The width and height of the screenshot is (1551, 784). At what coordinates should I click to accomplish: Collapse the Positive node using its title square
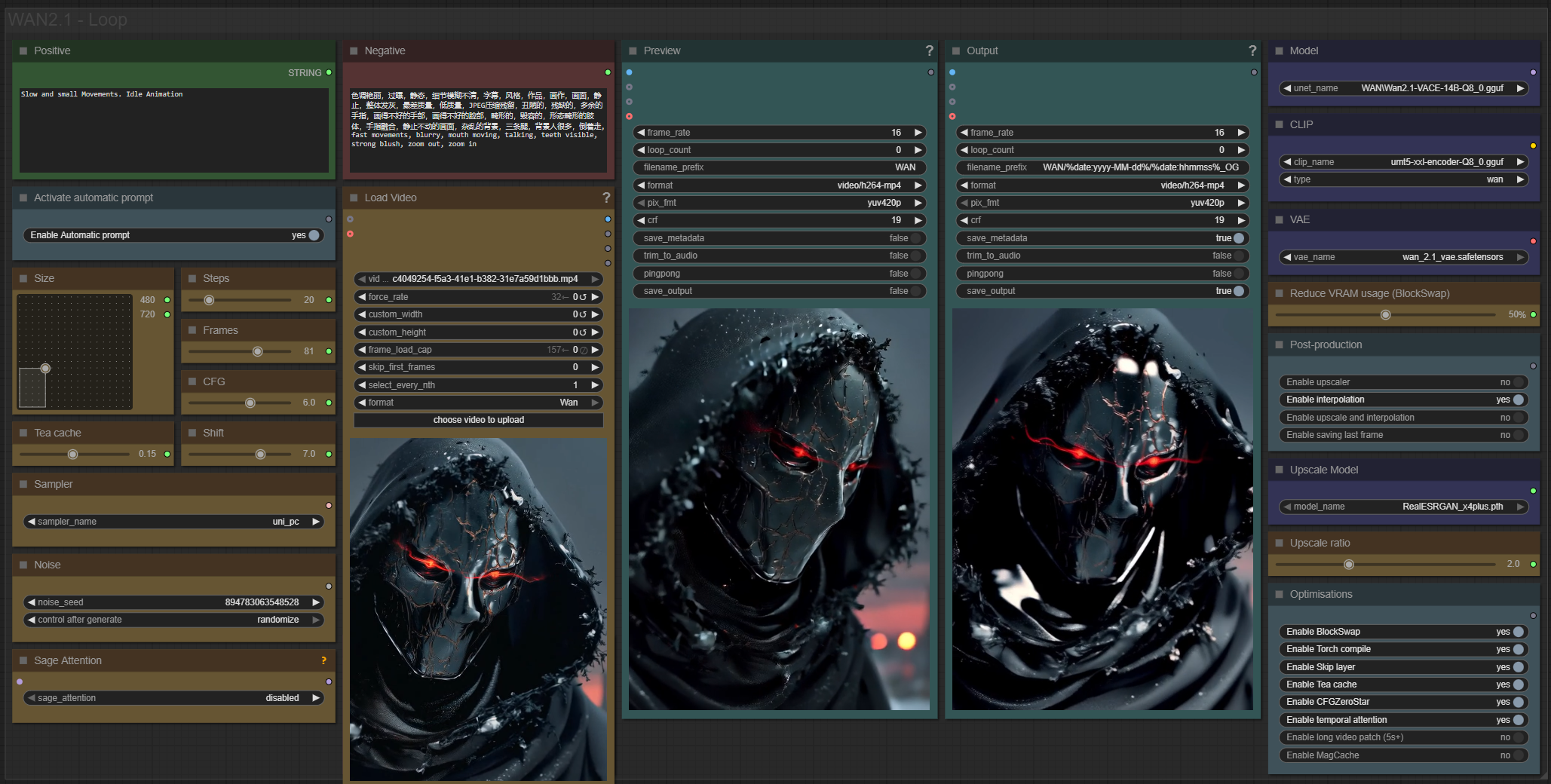[x=23, y=51]
